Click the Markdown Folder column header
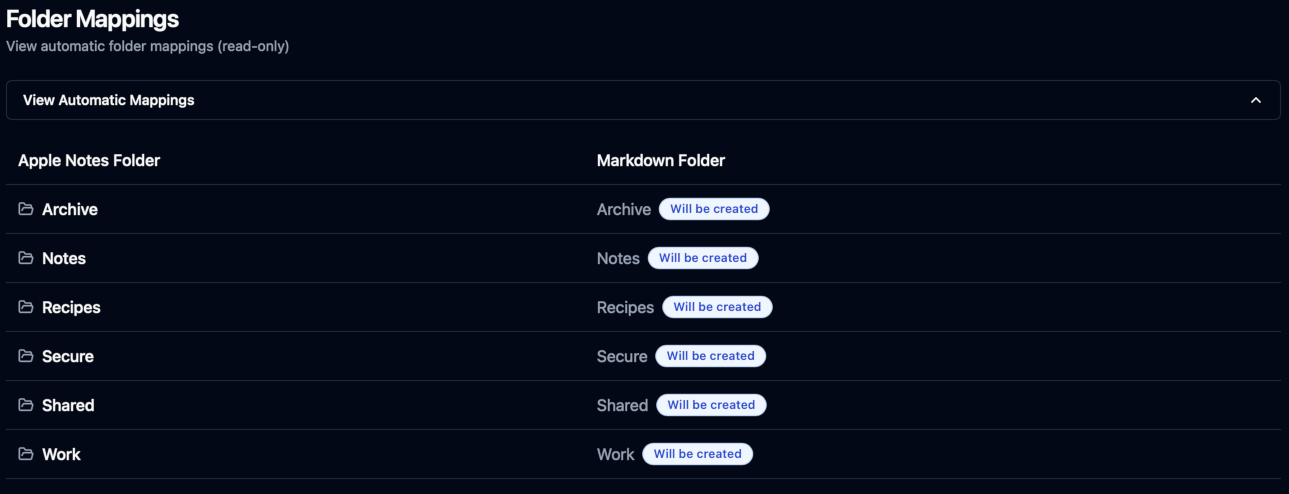The height and width of the screenshot is (494, 1289). 661,160
